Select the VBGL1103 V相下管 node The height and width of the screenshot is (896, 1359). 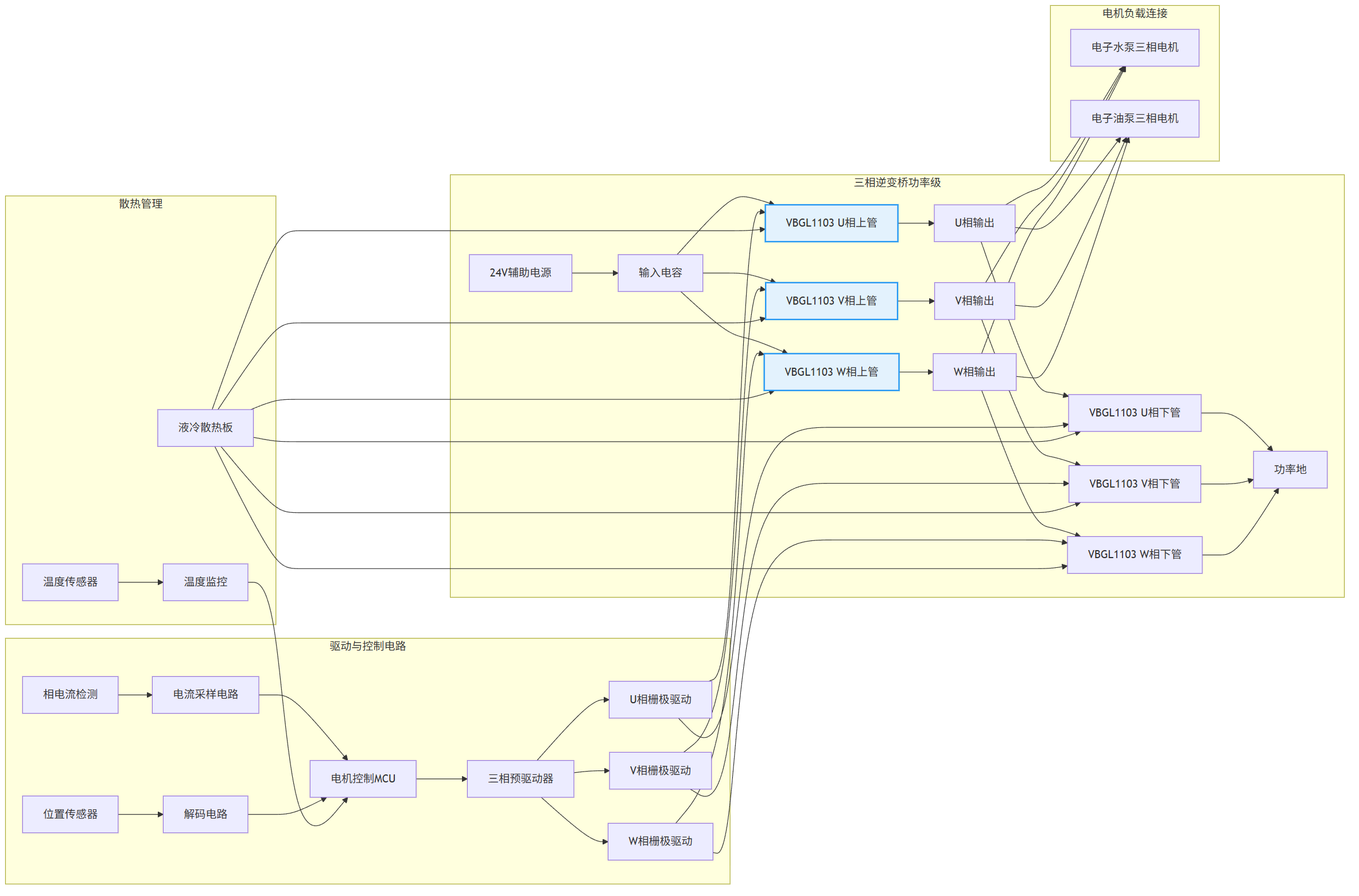(x=1134, y=484)
